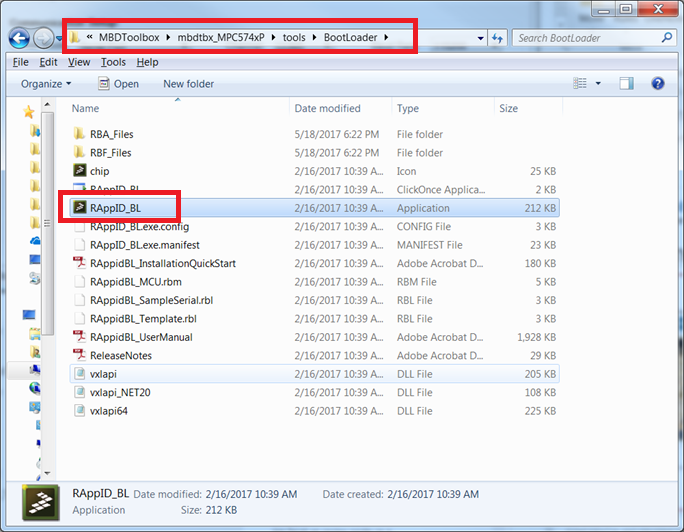This screenshot has width=684, height=532.
Task: Click the RAppidBL_MCU.rbm file icon
Action: 79,281
